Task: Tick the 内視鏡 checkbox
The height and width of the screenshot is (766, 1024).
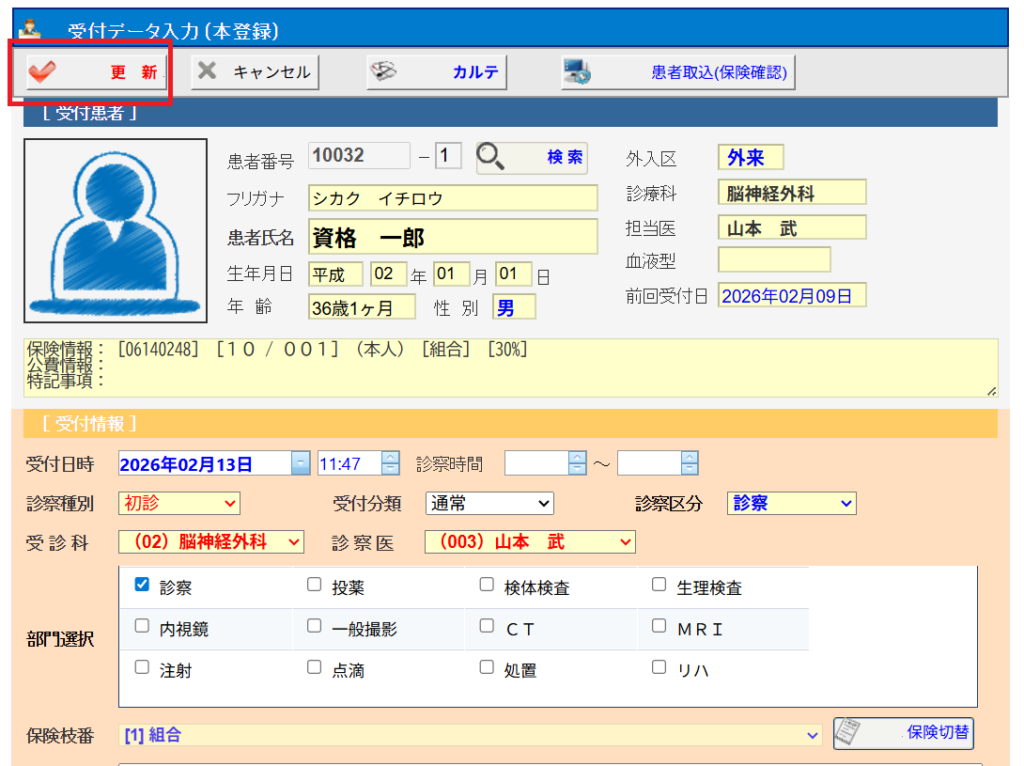Action: pos(142,626)
